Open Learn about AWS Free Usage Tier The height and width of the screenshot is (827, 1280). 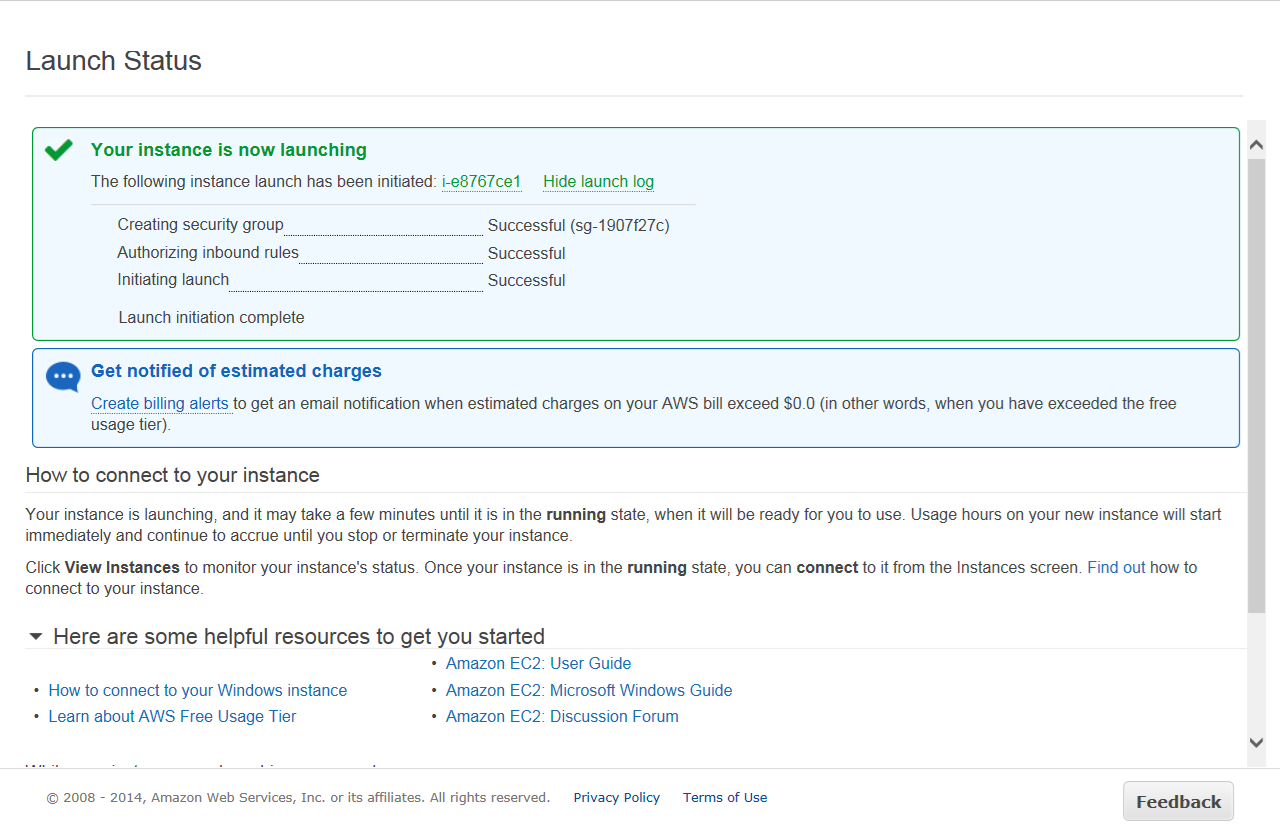[172, 716]
